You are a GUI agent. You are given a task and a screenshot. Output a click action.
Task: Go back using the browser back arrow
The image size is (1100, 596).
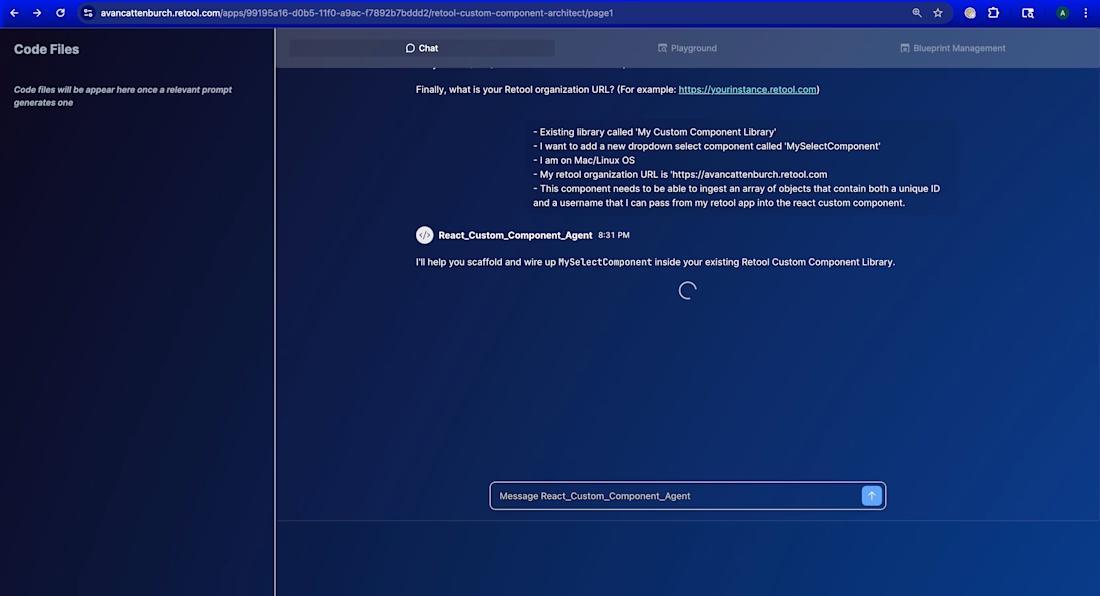14,13
